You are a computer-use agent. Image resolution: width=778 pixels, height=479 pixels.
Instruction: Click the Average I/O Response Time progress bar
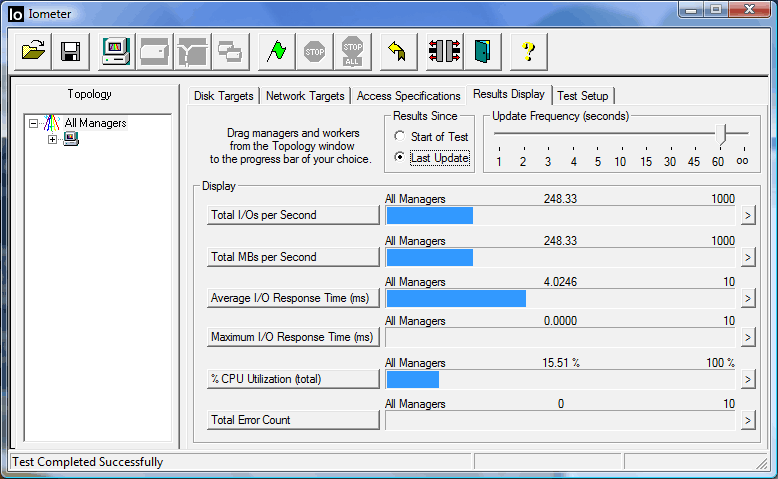560,298
